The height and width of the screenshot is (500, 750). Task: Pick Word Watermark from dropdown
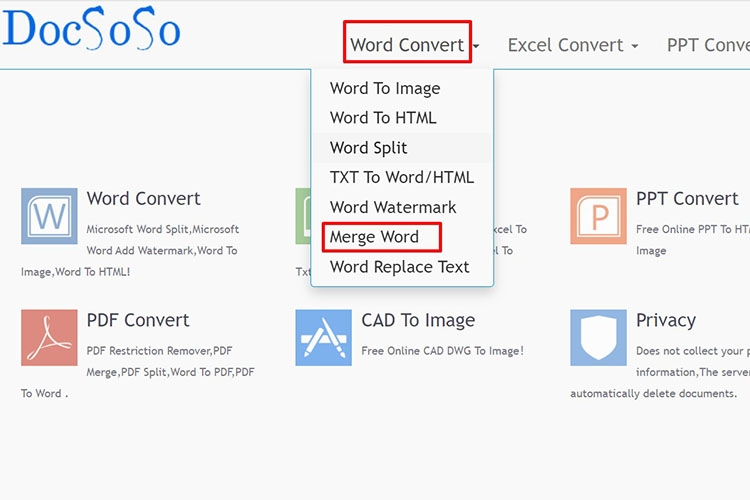(393, 207)
